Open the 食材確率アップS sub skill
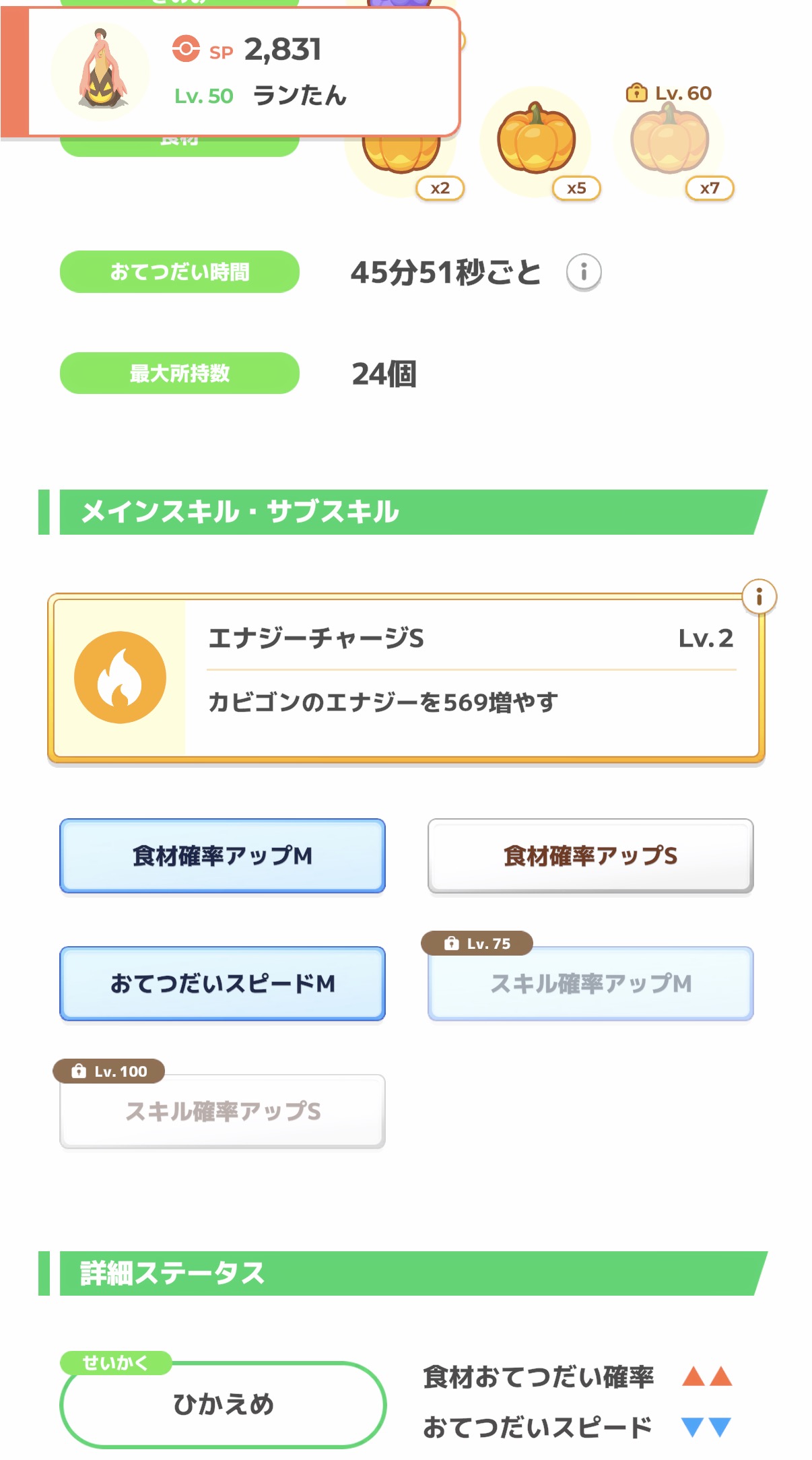The width and height of the screenshot is (812, 1460). tap(590, 856)
